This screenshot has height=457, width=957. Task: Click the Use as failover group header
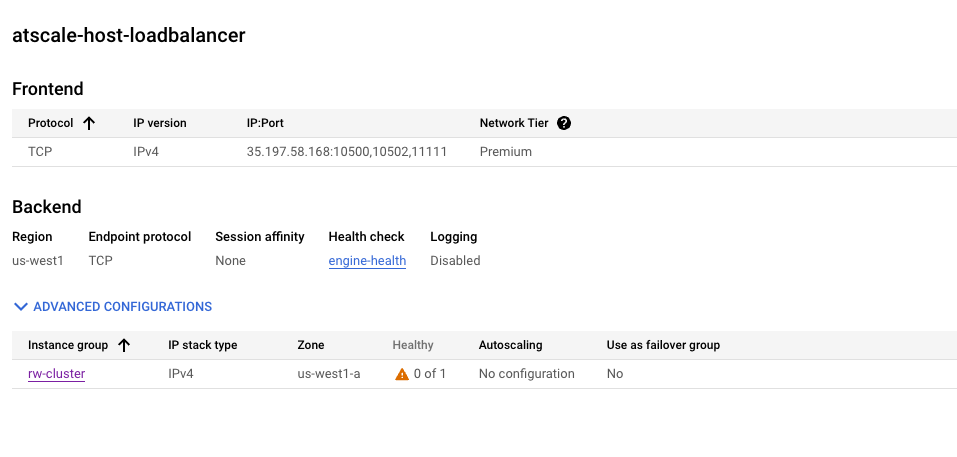(663, 345)
